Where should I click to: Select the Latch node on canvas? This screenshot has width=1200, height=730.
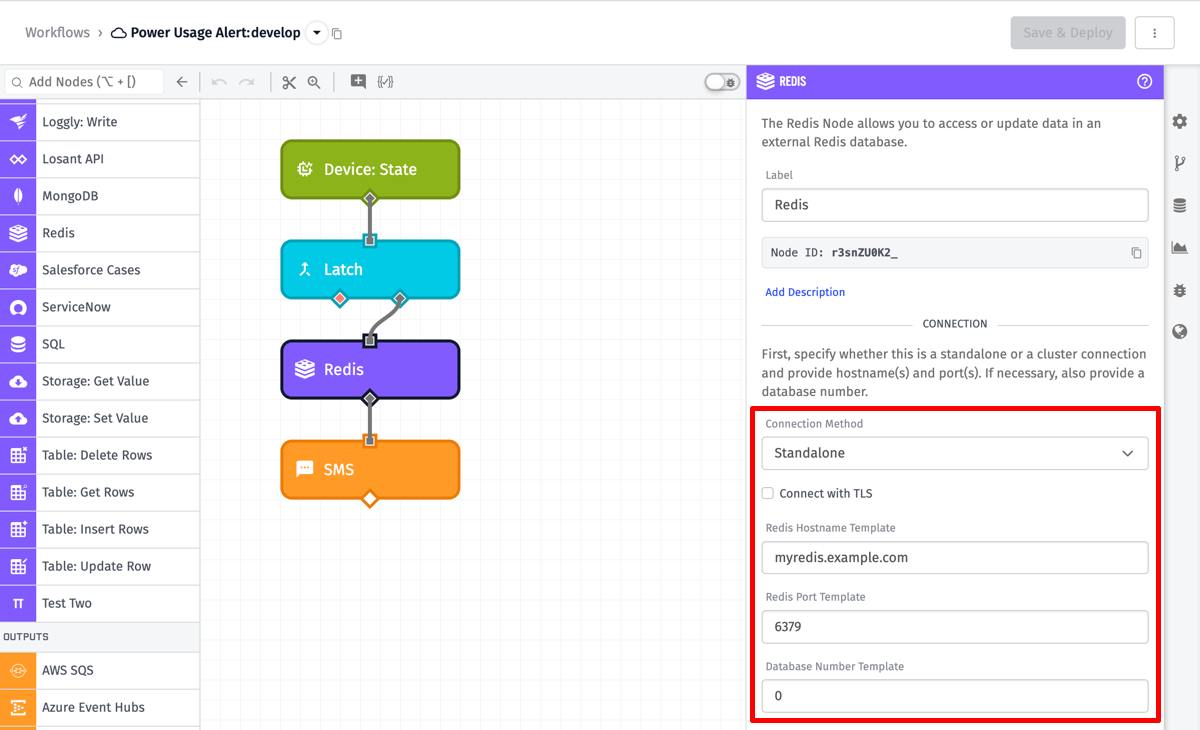370,269
